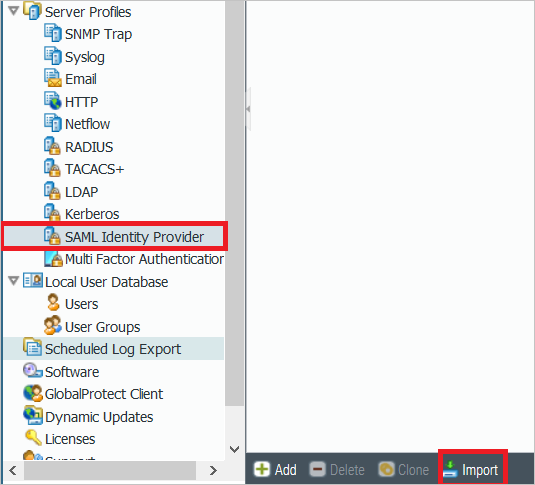
Task: Click the Import button text
Action: click(x=480, y=470)
